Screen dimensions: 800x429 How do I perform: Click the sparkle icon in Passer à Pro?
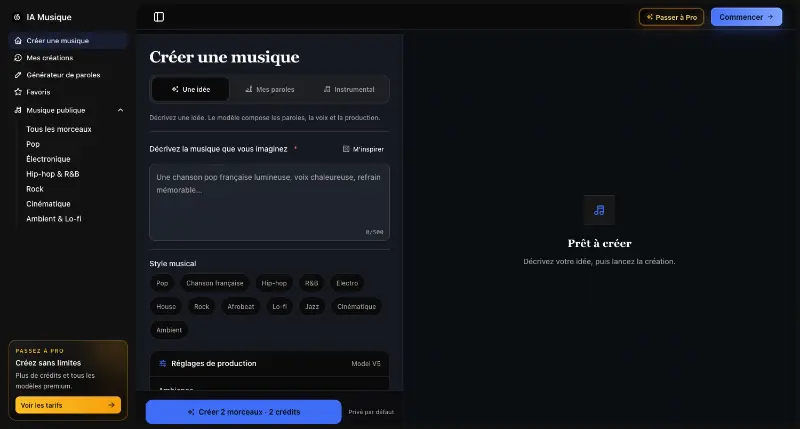649,17
